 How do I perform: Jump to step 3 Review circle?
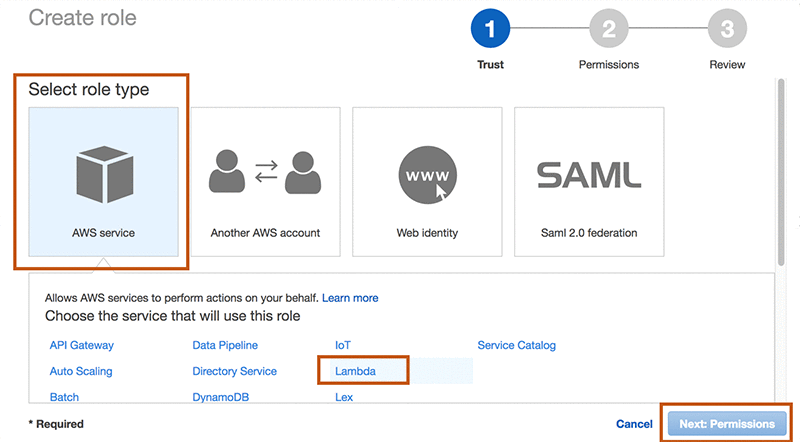point(727,28)
